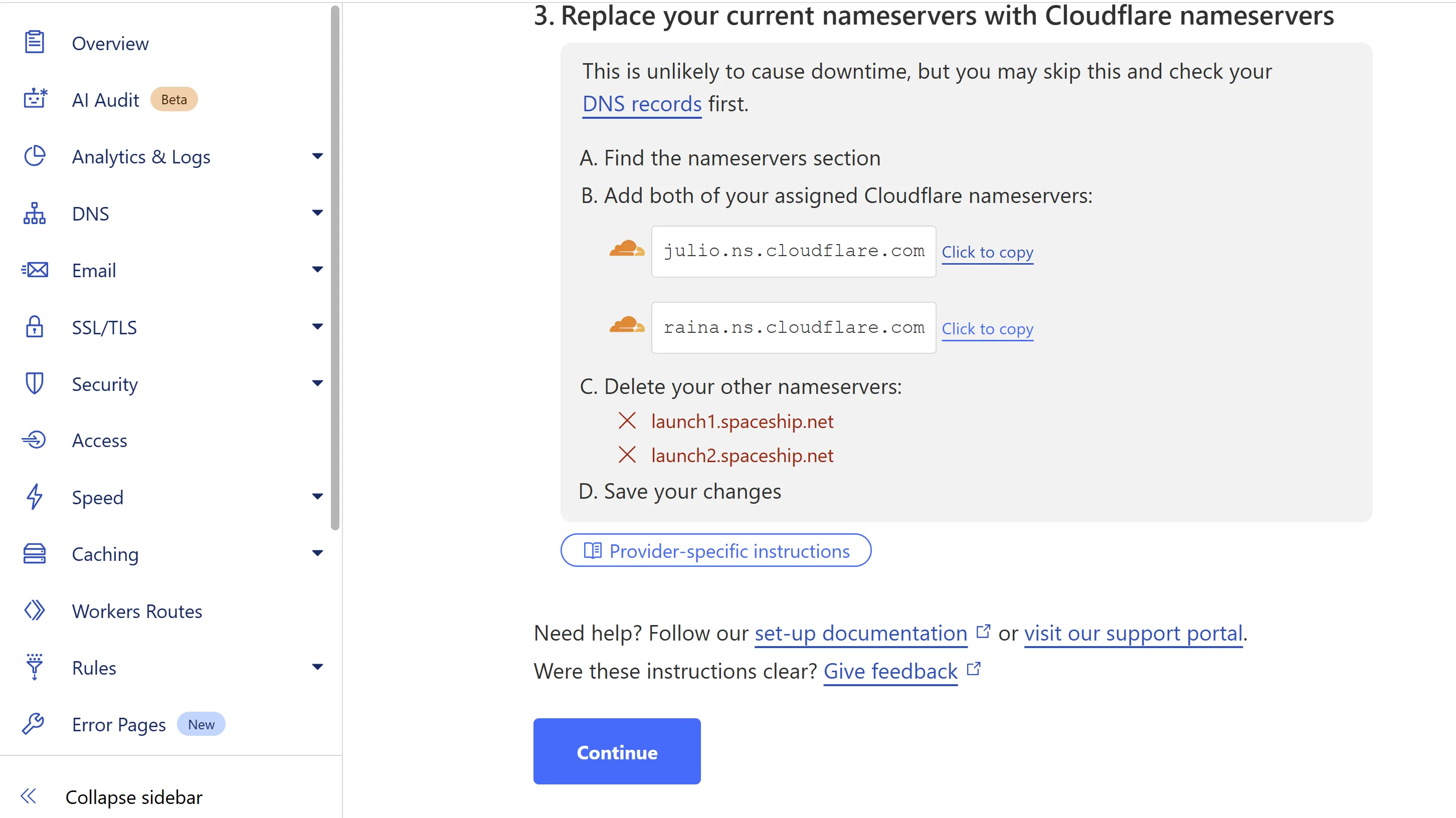This screenshot has height=818, width=1456.
Task: Copy raina.ns.cloudflare.com via Click to copy
Action: click(x=987, y=329)
